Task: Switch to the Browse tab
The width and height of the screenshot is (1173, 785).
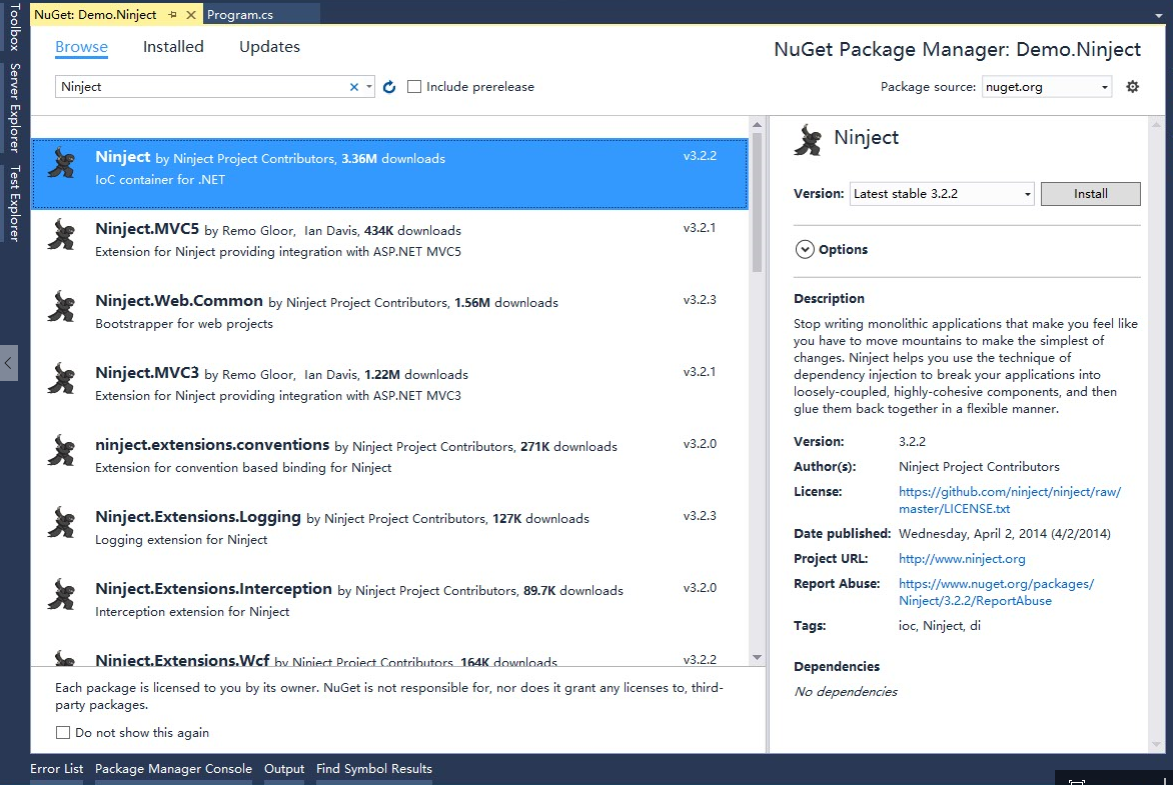Action: (82, 46)
